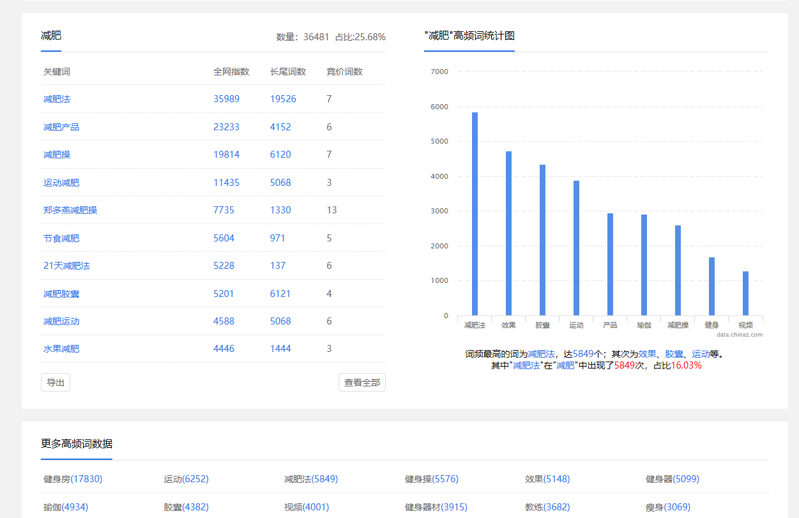799x518 pixels.
Task: Click the 全网指数 column header
Action: click(x=231, y=72)
